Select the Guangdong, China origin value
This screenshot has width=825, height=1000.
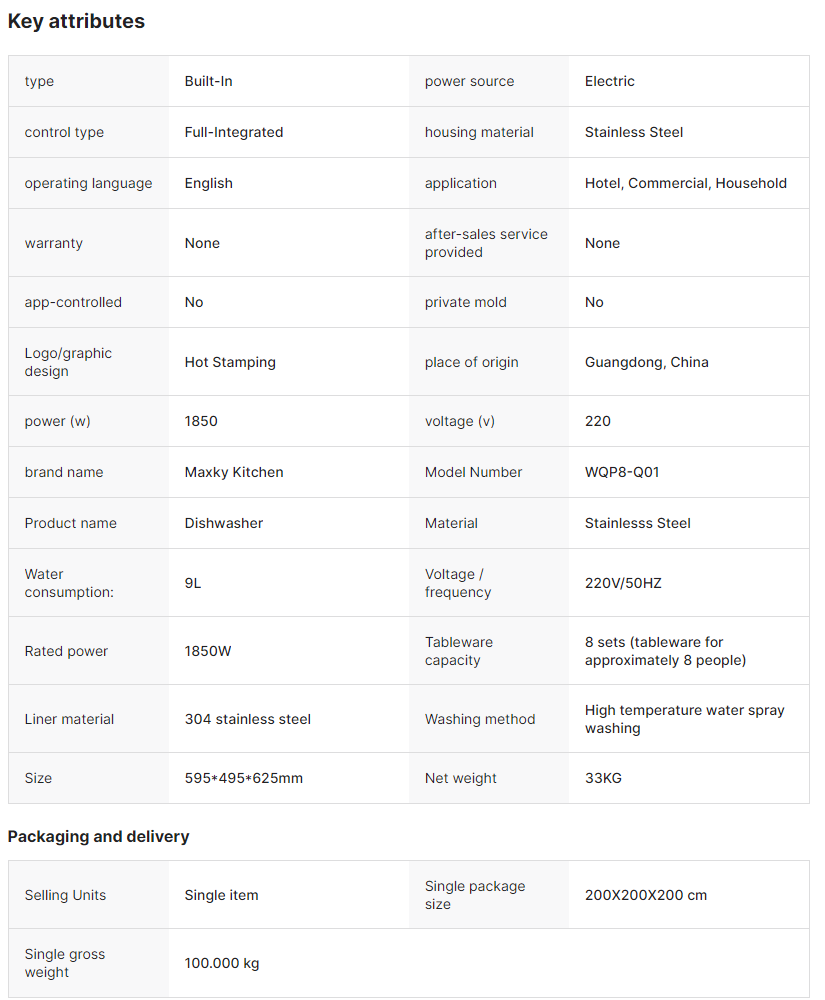coord(646,362)
